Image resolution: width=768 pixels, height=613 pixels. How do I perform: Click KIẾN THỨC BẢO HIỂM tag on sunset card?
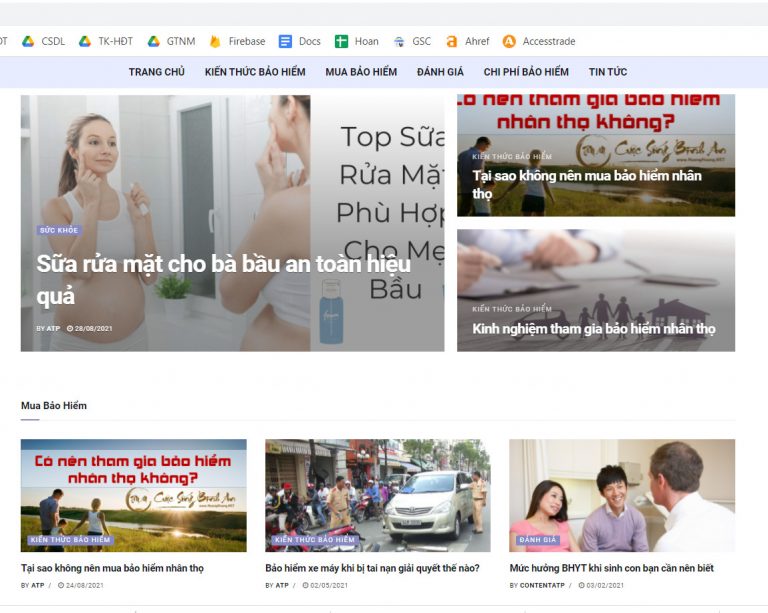[71, 540]
